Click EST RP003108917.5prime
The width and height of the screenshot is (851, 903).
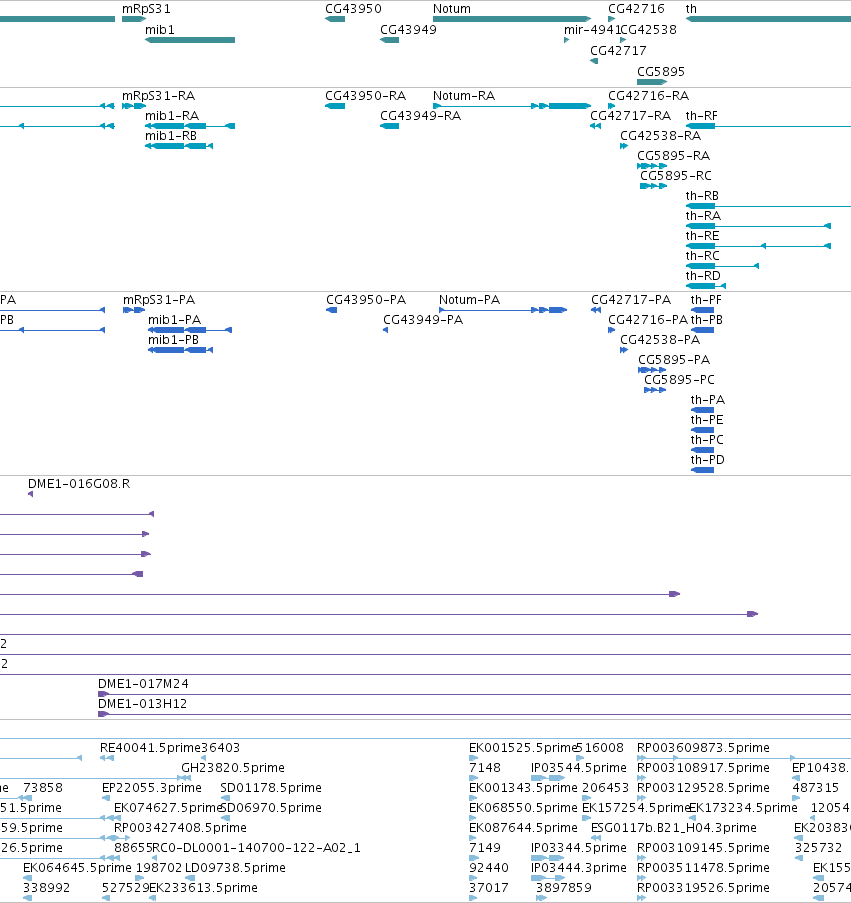coord(641,778)
